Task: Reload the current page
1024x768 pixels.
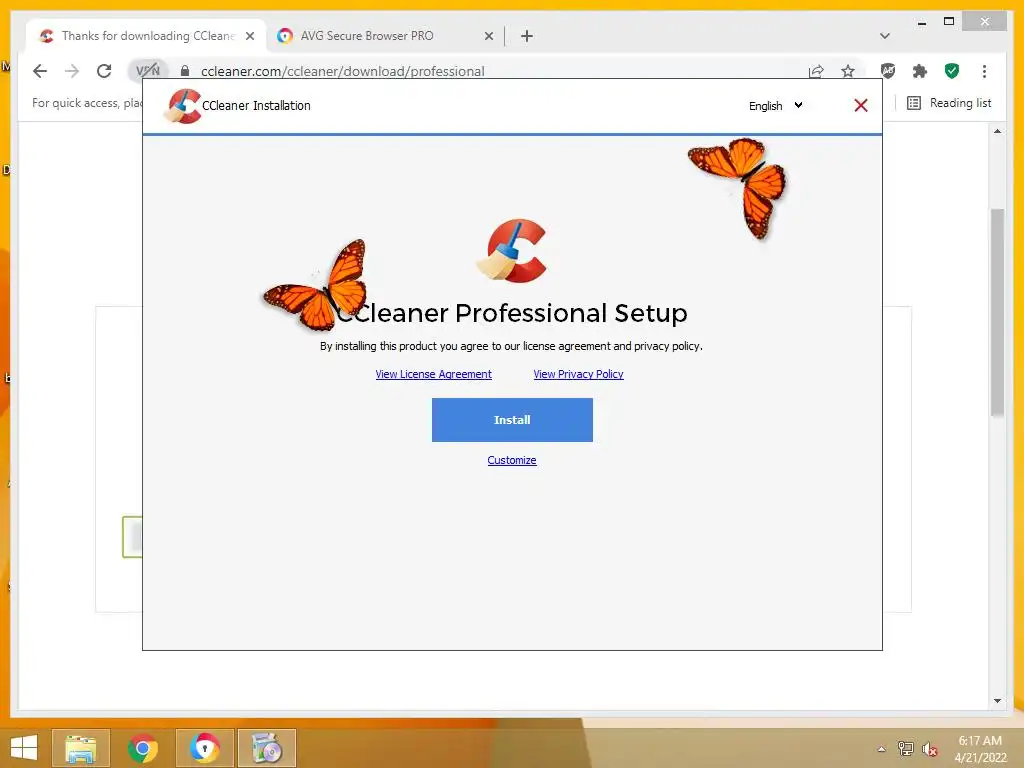Action: 104,71
